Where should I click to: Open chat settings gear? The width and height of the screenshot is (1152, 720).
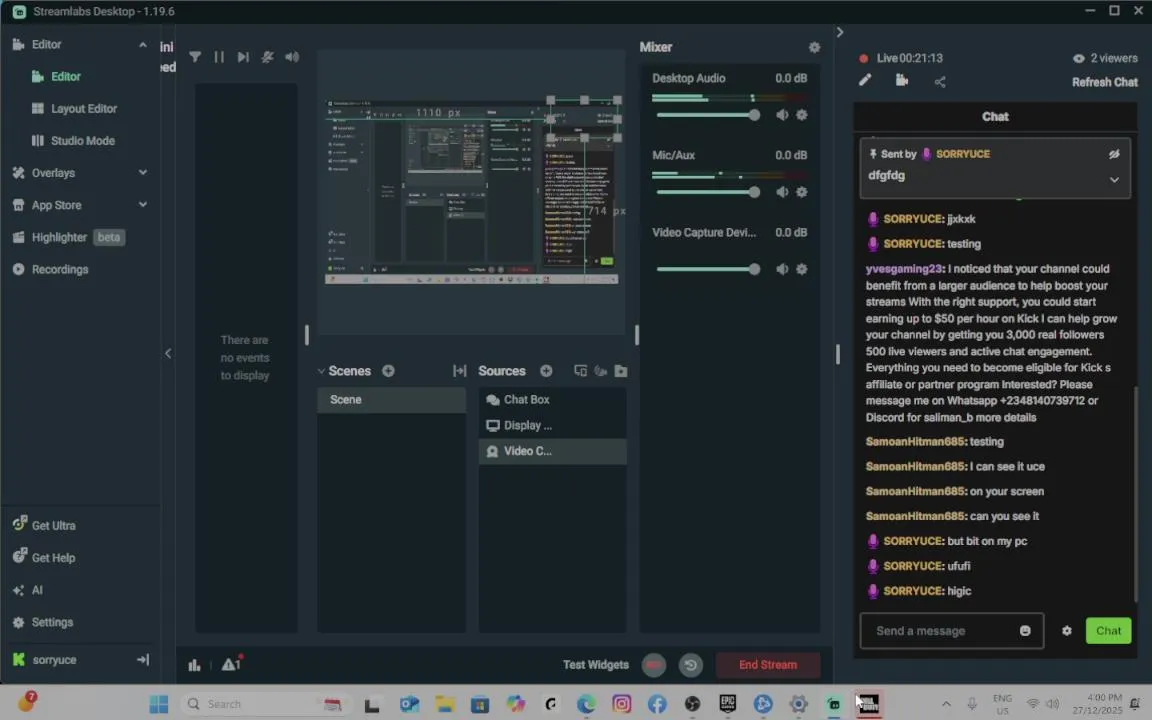click(x=1066, y=631)
